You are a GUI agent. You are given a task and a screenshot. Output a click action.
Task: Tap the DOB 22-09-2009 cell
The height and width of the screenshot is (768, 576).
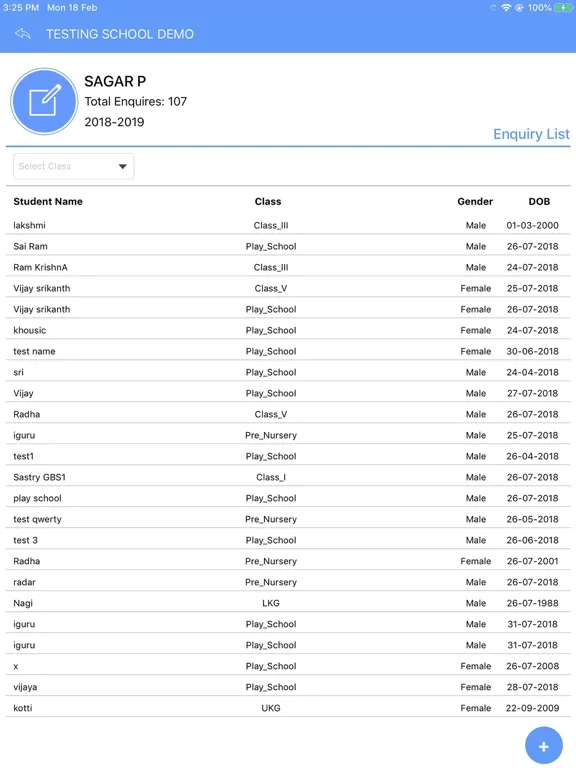tap(532, 708)
